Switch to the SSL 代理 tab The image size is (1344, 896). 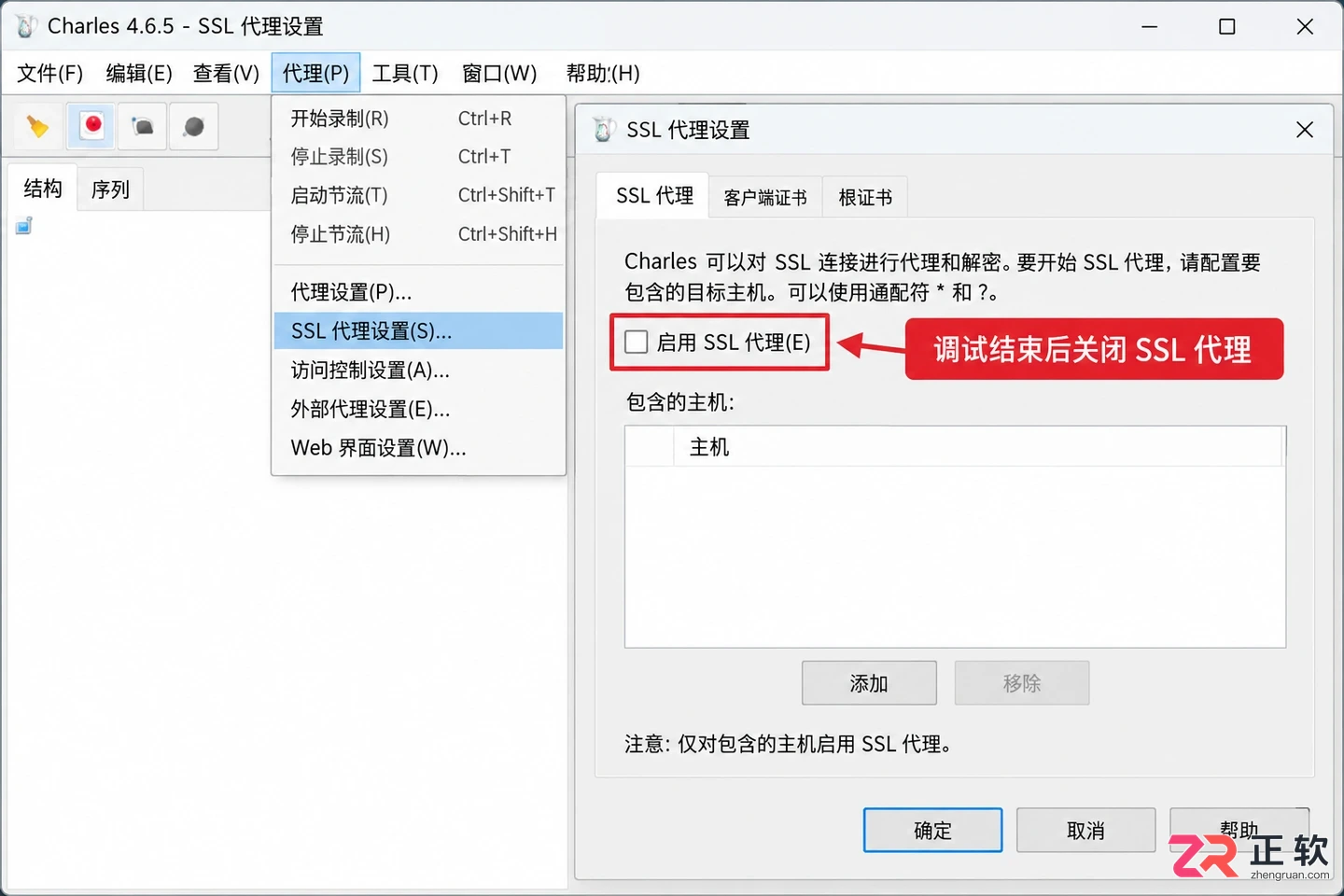click(x=653, y=196)
